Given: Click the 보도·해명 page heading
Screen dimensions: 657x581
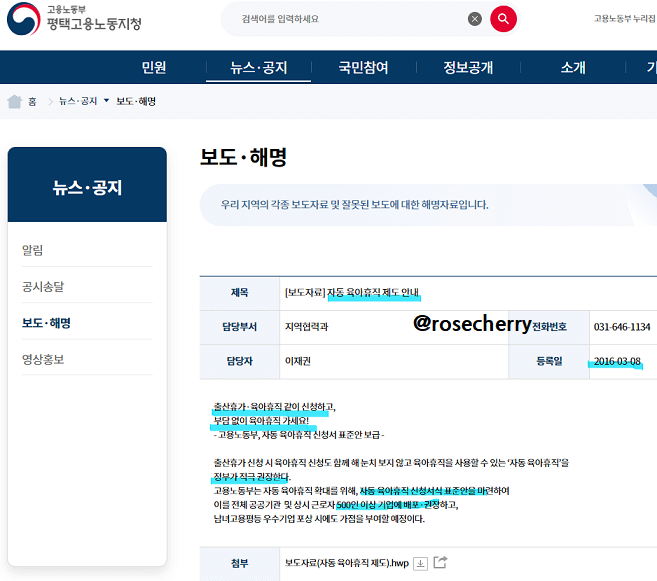Looking at the screenshot, I should pyautogui.click(x=243, y=158).
